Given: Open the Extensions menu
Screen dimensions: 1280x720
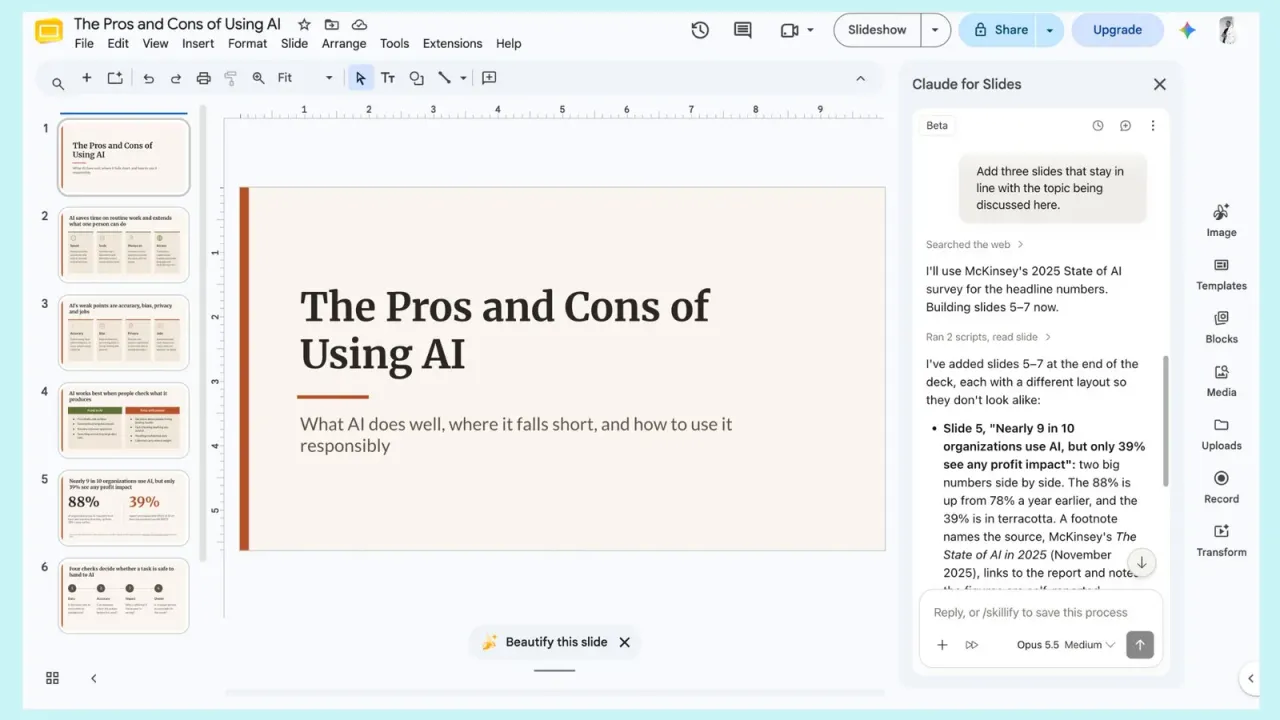Looking at the screenshot, I should [x=452, y=44].
